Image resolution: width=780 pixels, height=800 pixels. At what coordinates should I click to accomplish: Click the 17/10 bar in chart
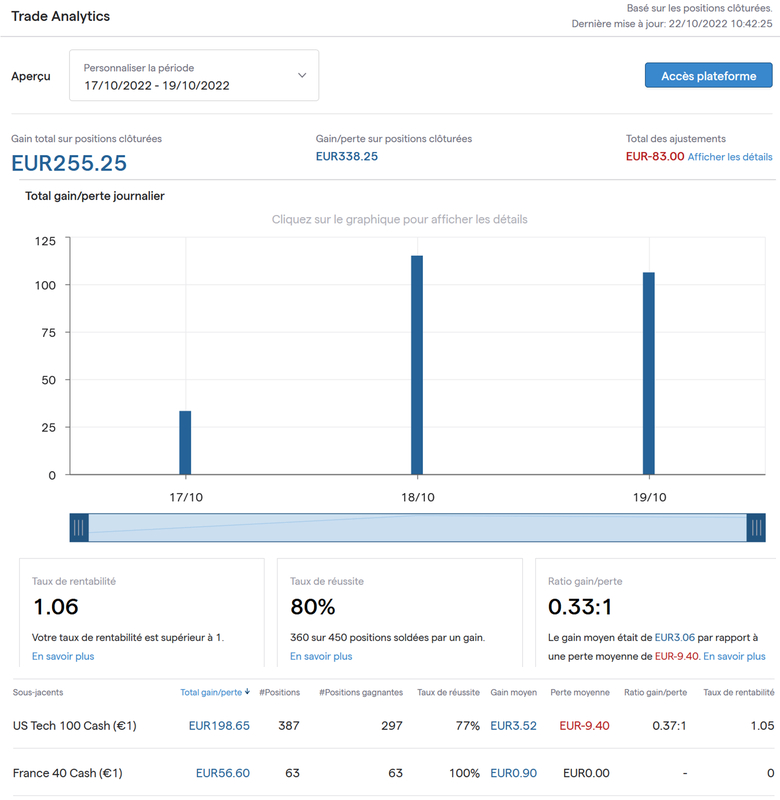[x=185, y=442]
